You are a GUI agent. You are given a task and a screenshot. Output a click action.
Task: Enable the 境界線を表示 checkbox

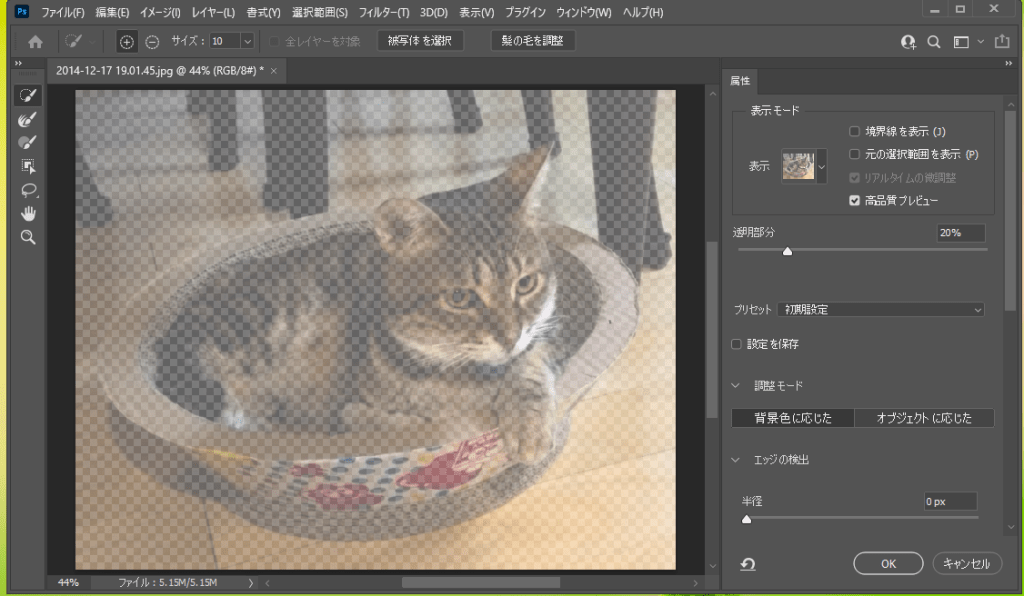pyautogui.click(x=854, y=131)
